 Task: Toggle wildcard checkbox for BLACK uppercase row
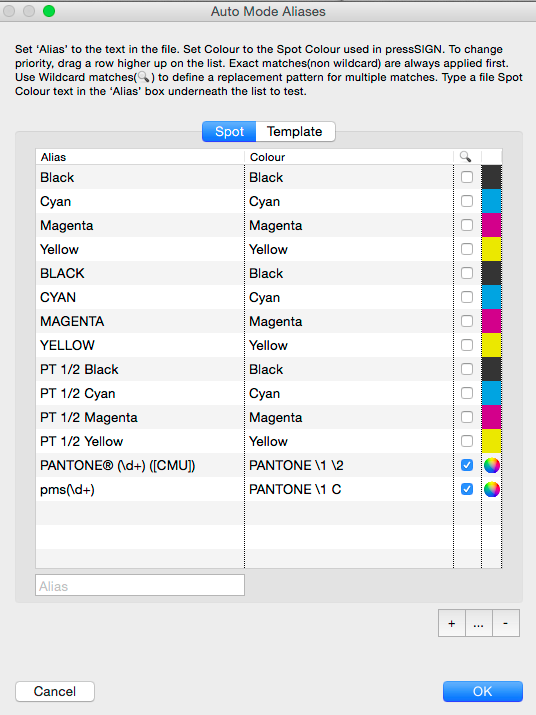(467, 273)
